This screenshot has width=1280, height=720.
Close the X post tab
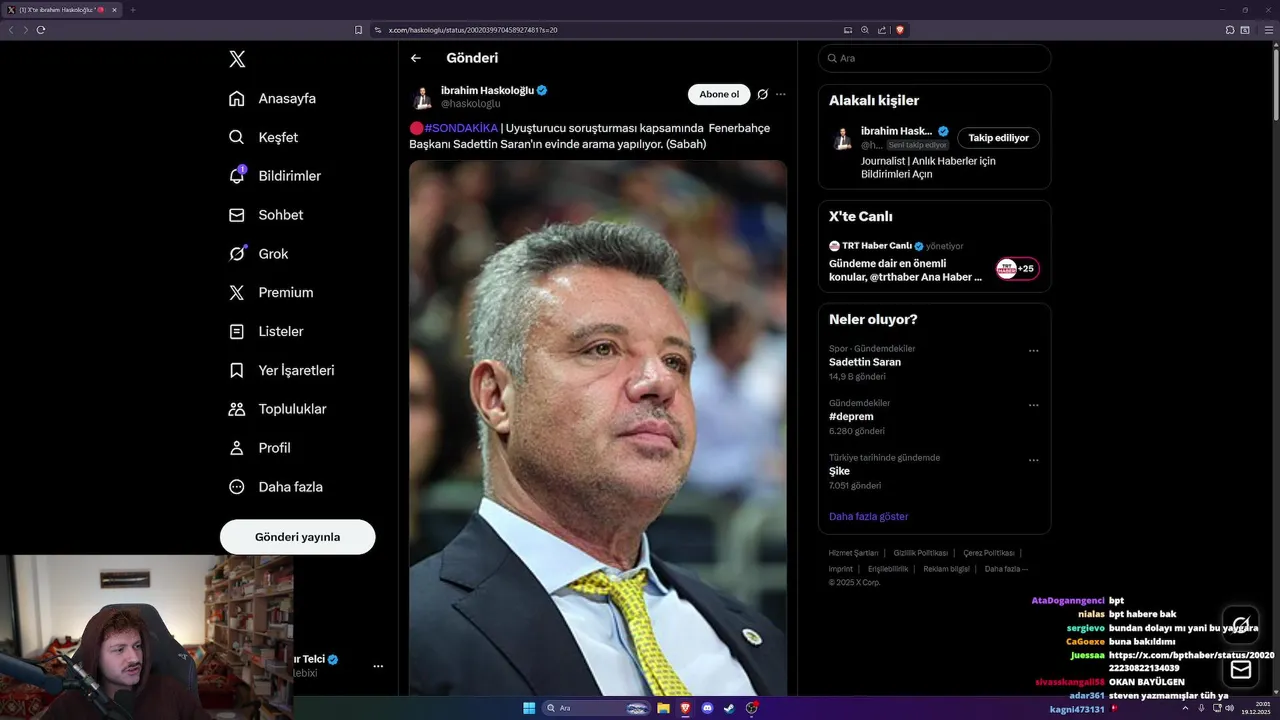(x=114, y=10)
